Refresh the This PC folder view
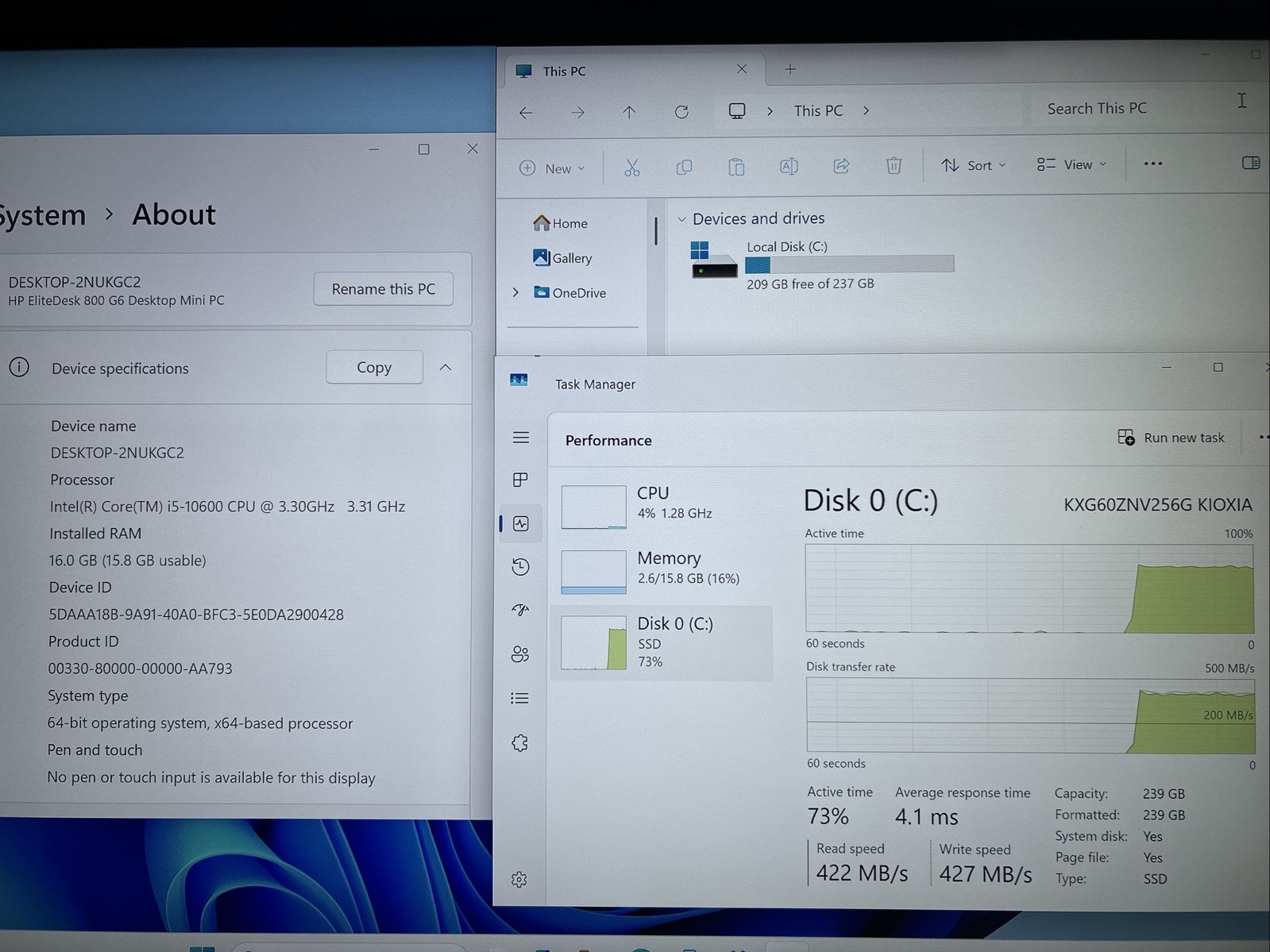Viewport: 1270px width, 952px height. [x=681, y=112]
